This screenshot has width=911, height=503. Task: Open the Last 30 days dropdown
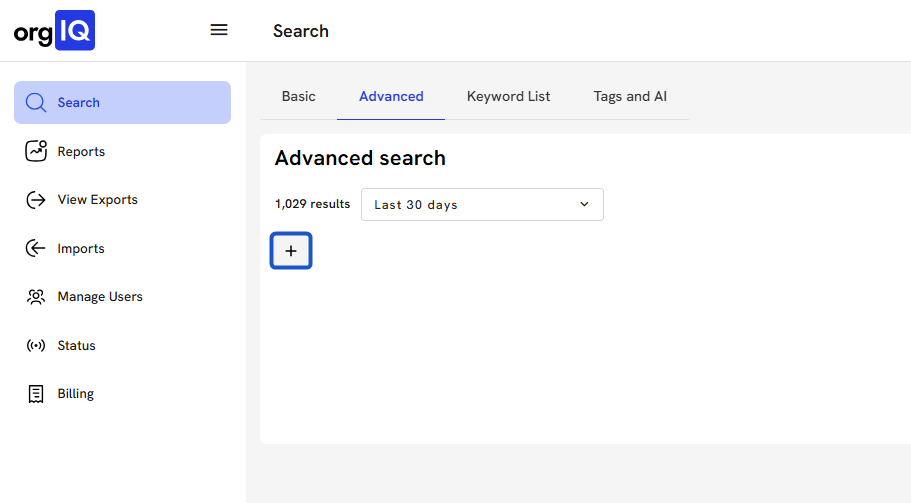(x=470, y=205)
